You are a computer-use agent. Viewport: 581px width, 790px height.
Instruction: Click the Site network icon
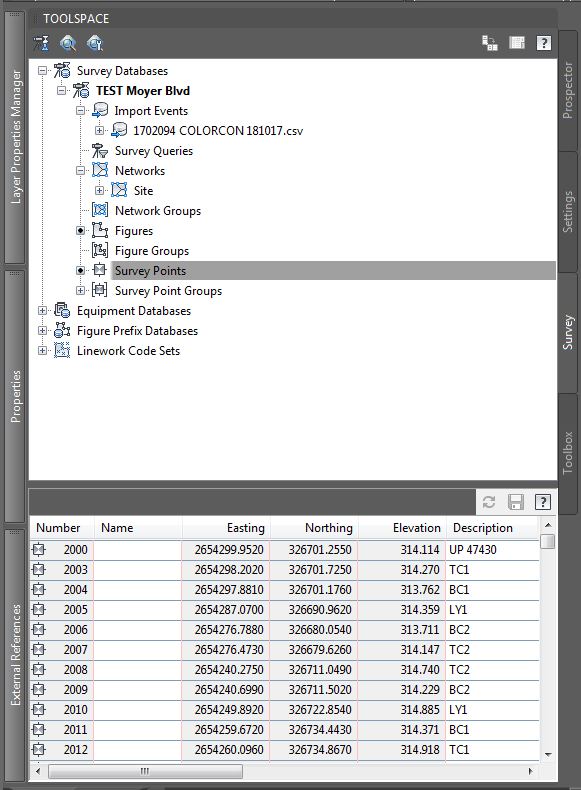(119, 190)
